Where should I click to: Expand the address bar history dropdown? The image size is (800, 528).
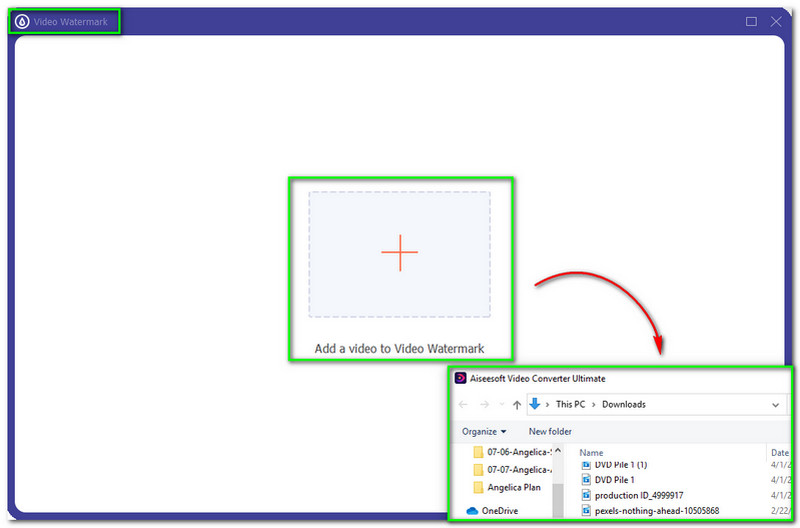[x=776, y=405]
